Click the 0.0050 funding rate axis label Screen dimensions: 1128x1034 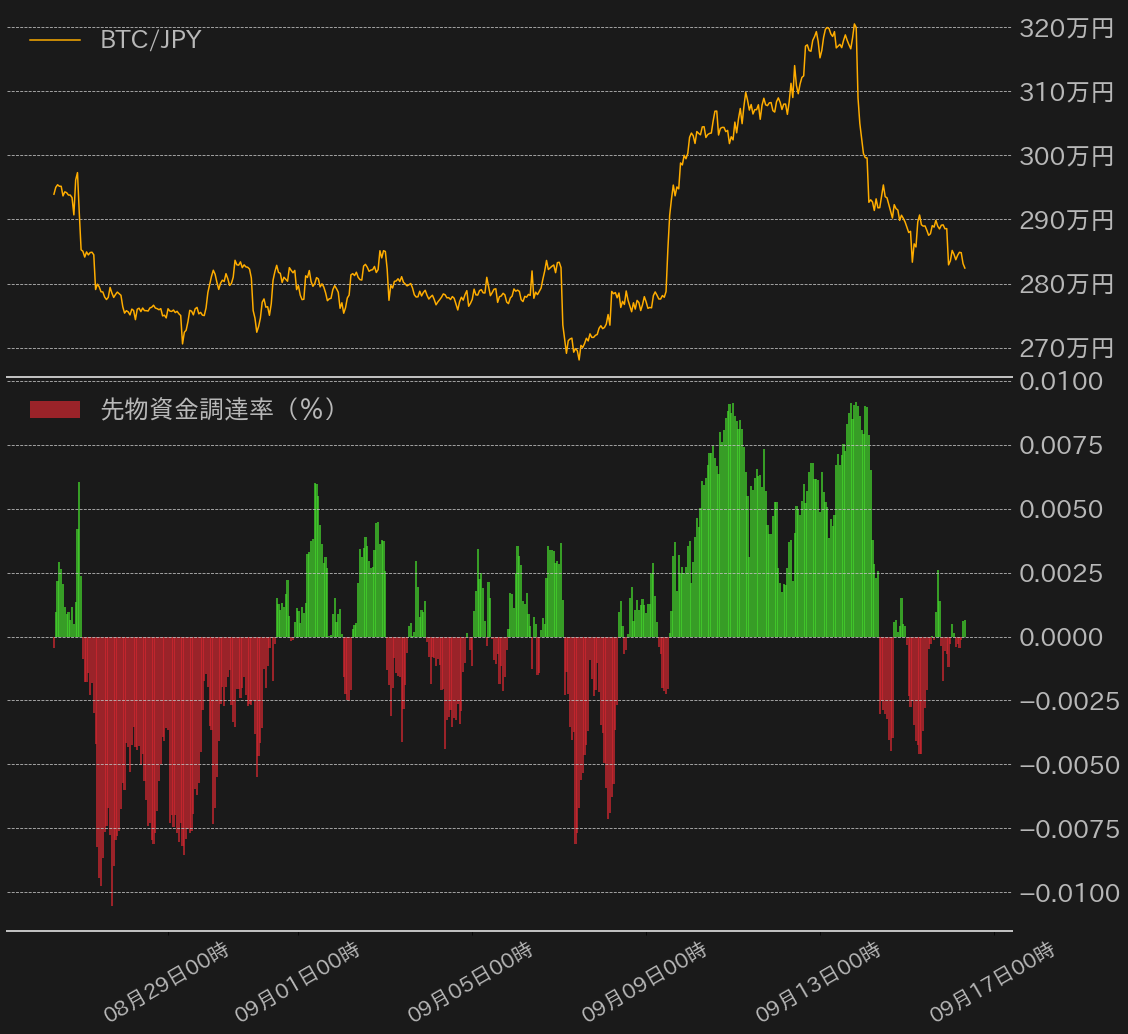[1061, 509]
